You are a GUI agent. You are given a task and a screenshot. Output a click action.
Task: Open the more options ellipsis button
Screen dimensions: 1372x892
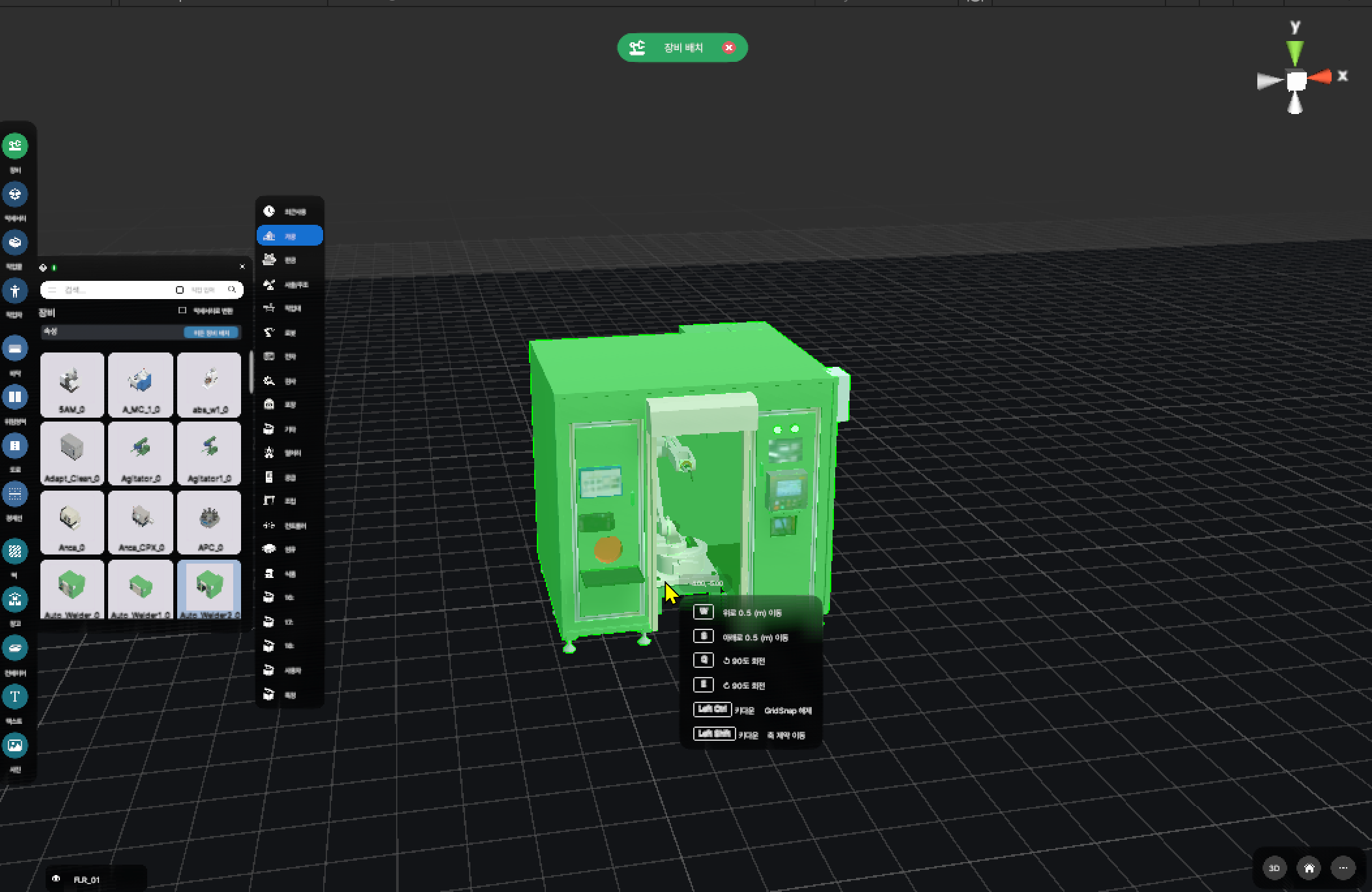[1343, 868]
